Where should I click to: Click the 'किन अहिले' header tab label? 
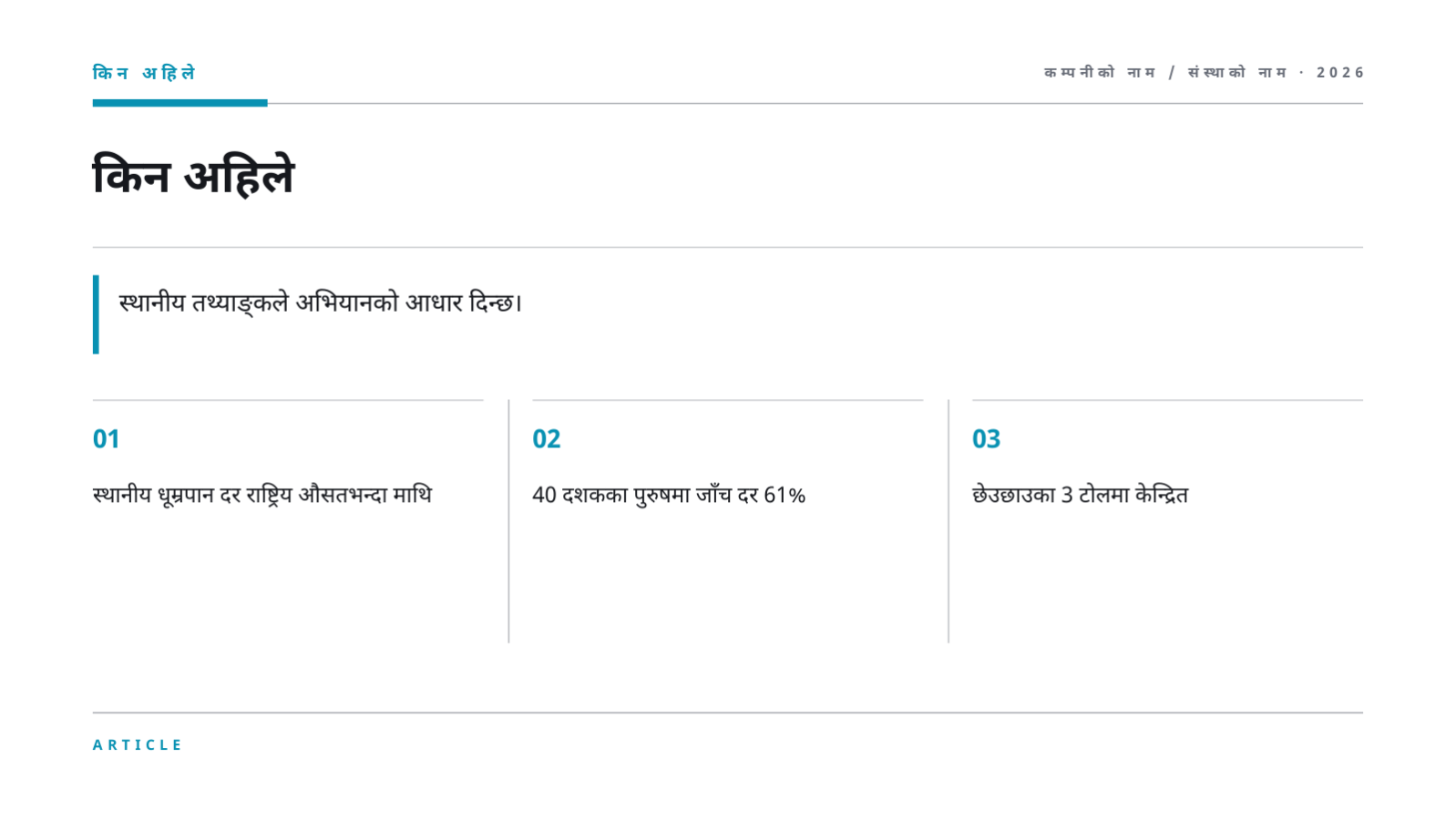coord(144,73)
